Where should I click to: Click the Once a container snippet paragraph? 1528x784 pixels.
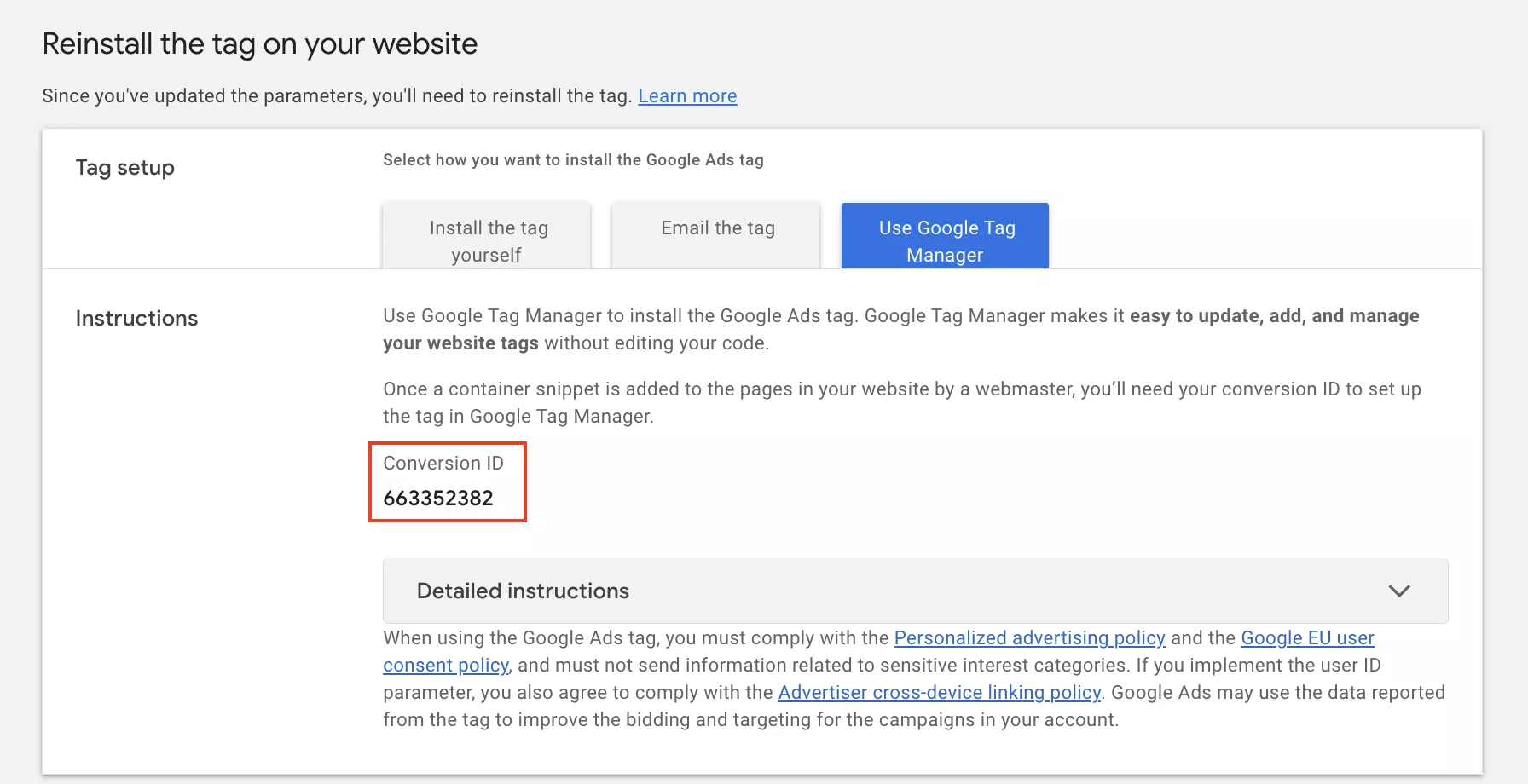coord(902,402)
